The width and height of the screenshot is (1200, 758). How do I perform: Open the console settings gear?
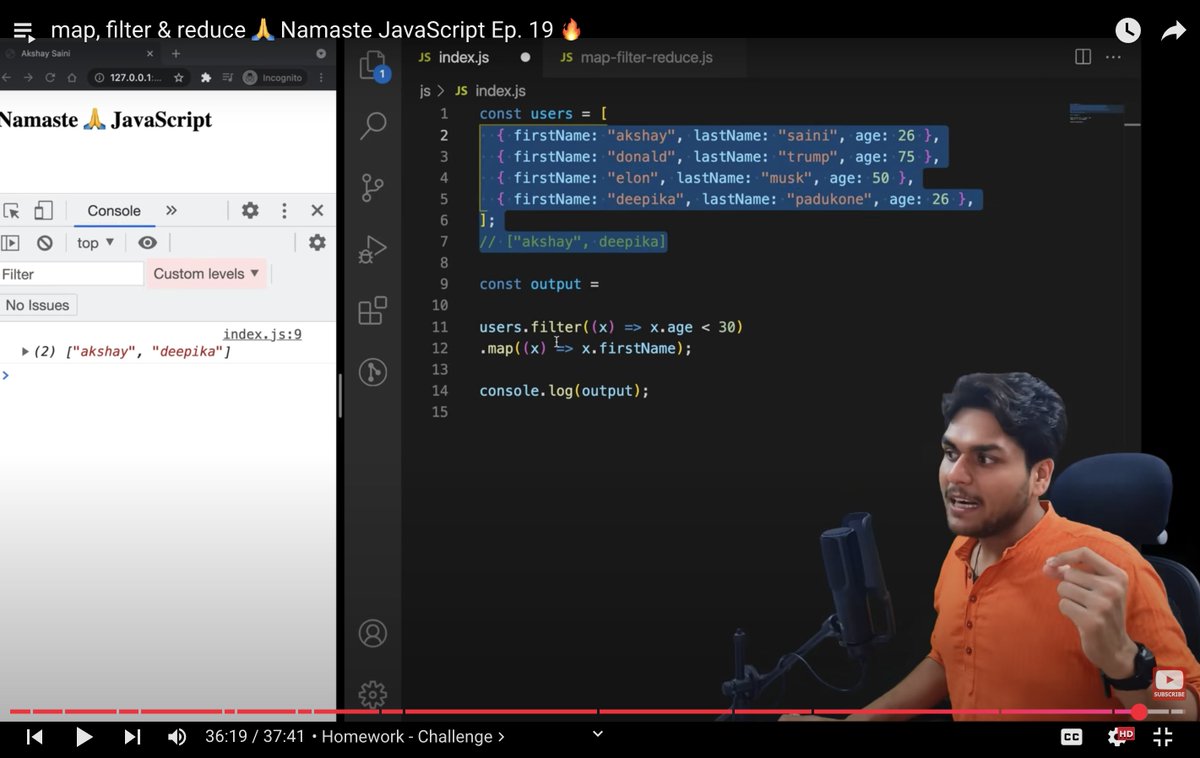tap(317, 243)
